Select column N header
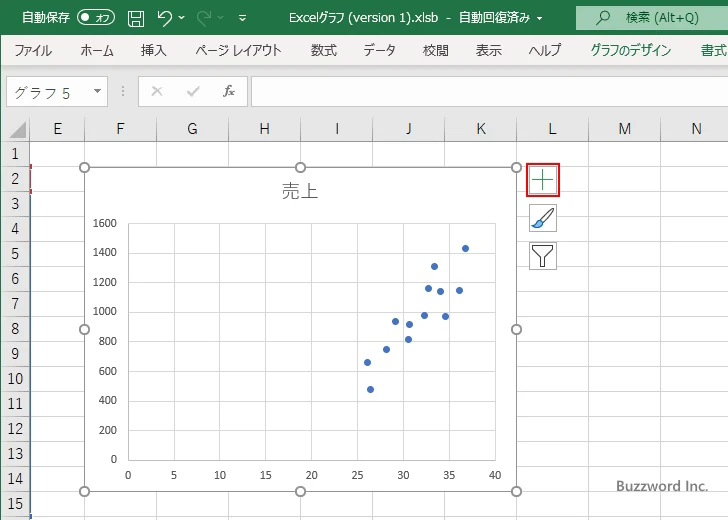The width and height of the screenshot is (728, 520). 696,129
